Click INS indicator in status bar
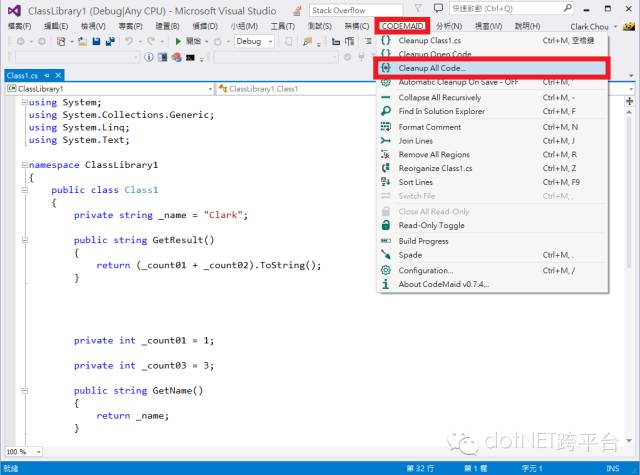Screen dimensions: 640x475 613,468
